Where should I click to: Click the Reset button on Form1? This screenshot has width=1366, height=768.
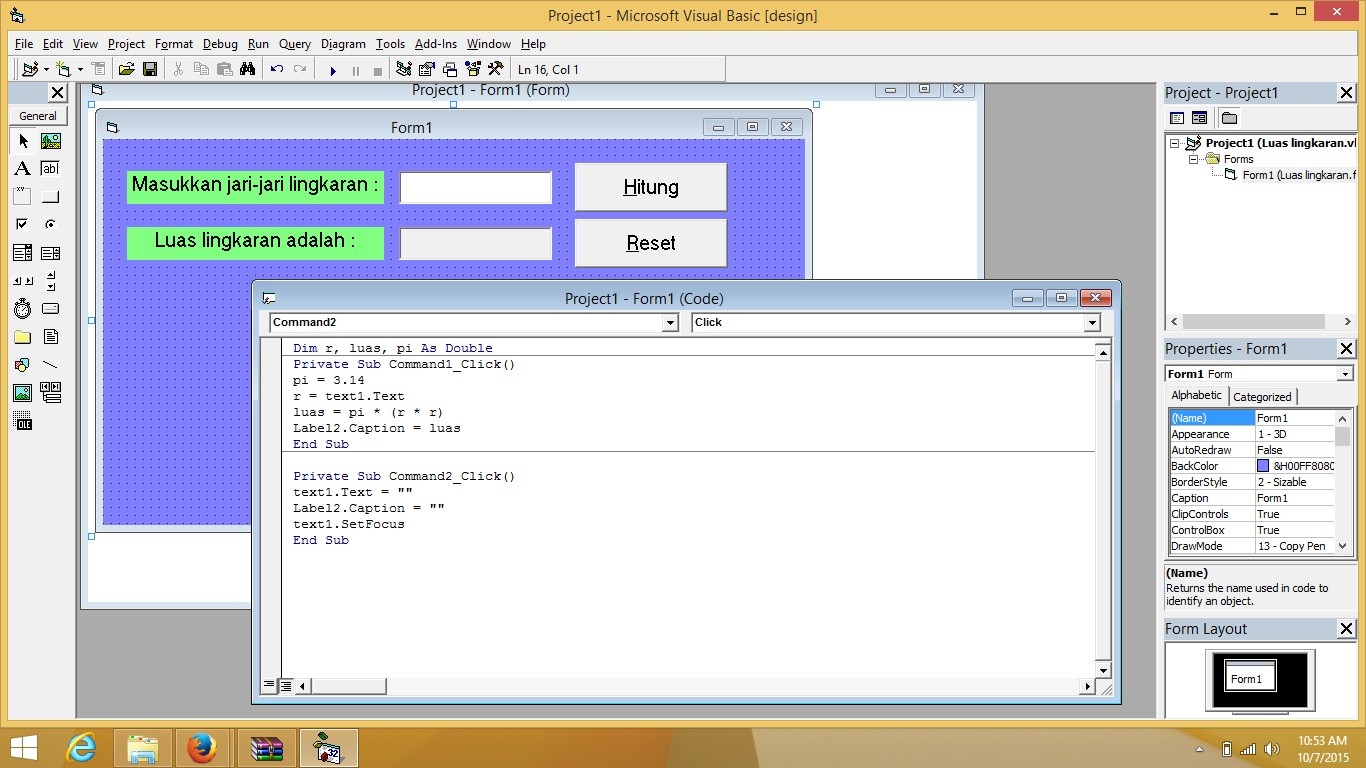pos(651,243)
